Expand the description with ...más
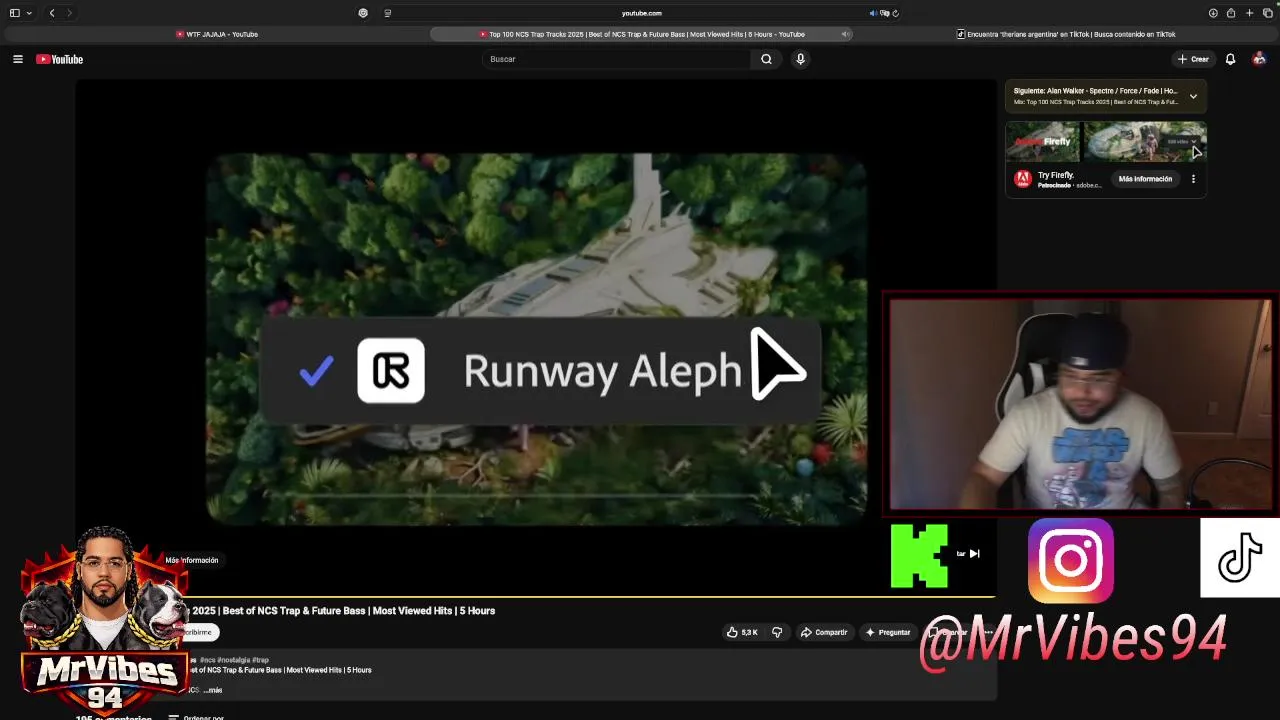 [x=213, y=690]
